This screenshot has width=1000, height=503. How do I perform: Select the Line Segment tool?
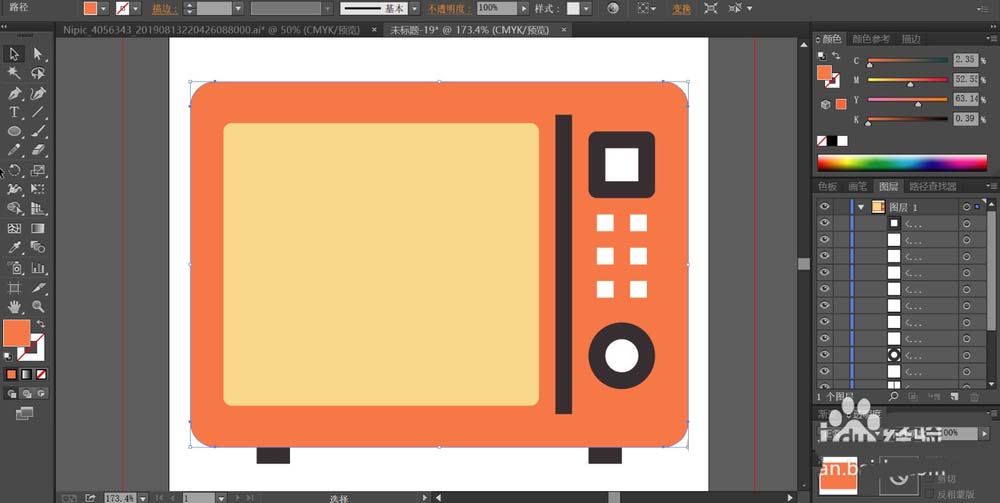38,112
